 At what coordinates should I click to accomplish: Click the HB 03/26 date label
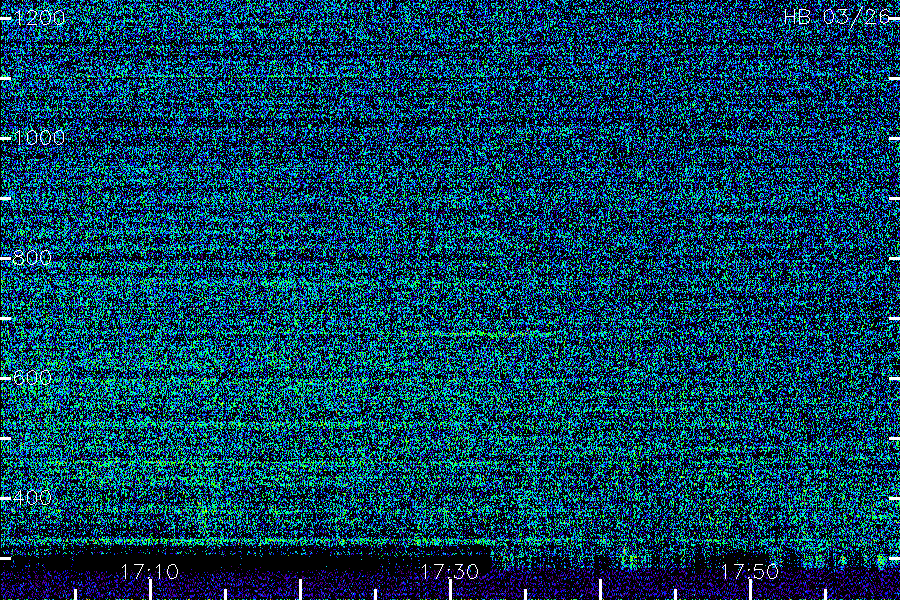[x=837, y=17]
